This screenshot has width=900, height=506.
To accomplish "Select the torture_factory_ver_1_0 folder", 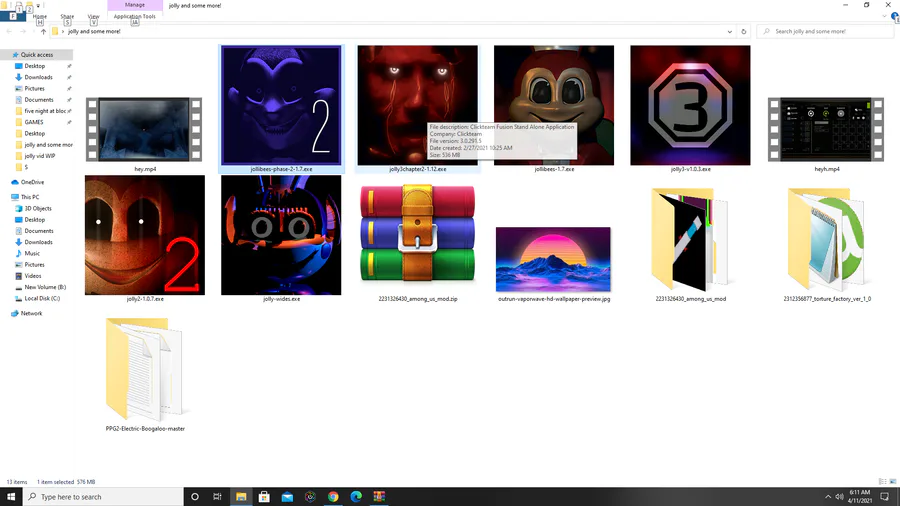I will click(x=826, y=239).
